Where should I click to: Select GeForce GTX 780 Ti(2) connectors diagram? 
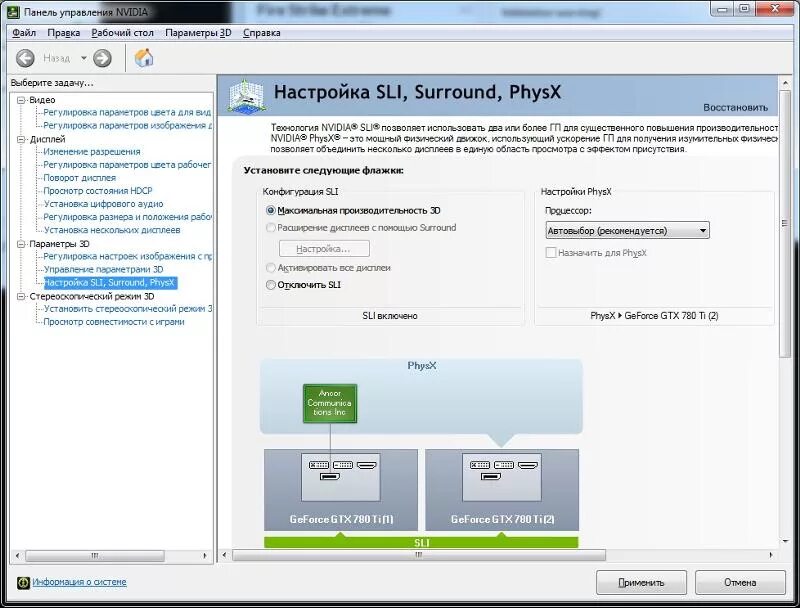(x=502, y=477)
